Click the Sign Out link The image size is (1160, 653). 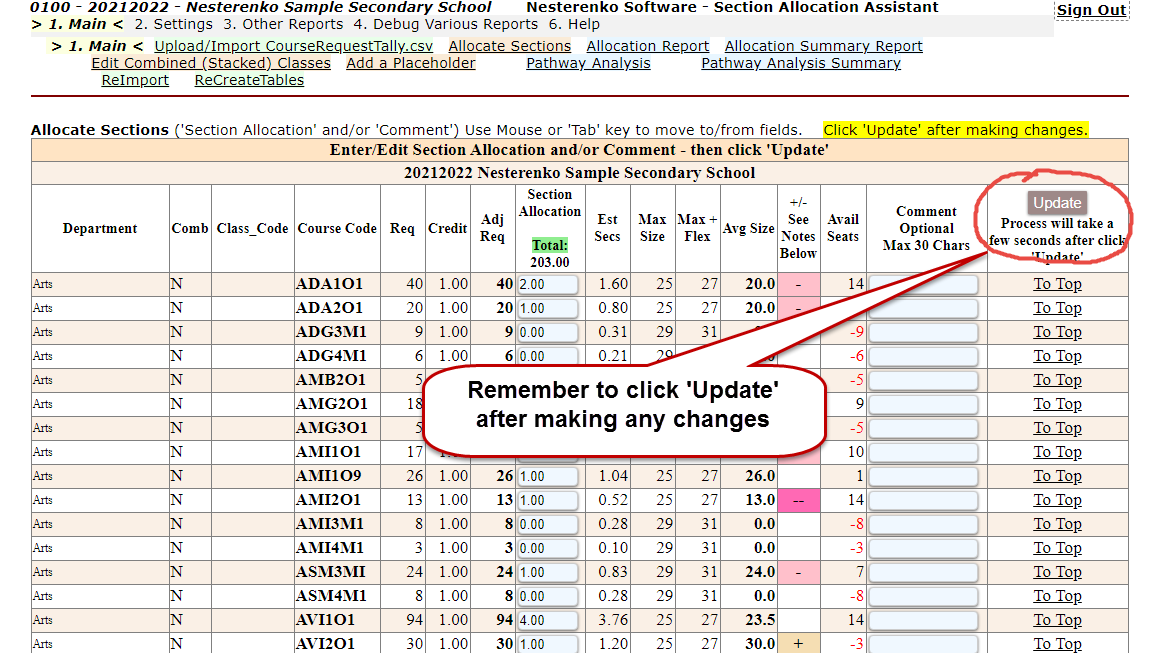tap(1091, 10)
